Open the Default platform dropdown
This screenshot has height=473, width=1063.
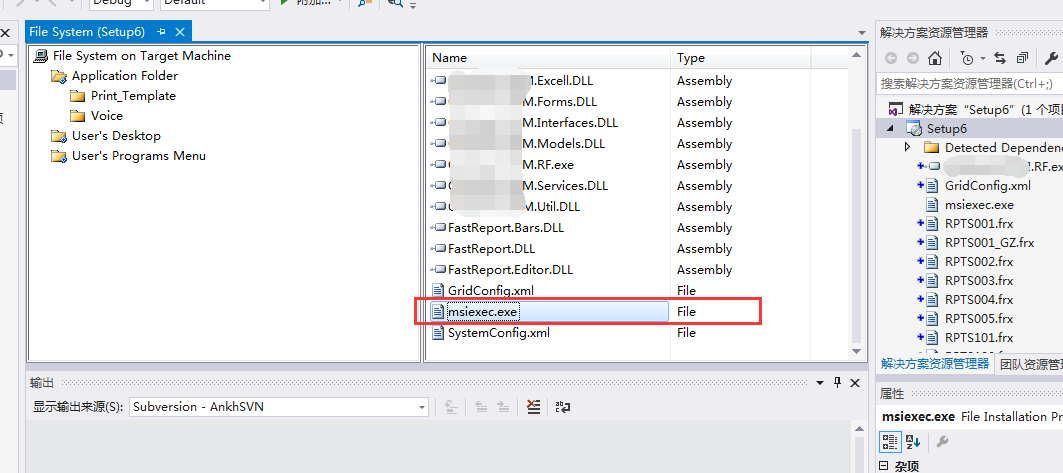coord(215,3)
